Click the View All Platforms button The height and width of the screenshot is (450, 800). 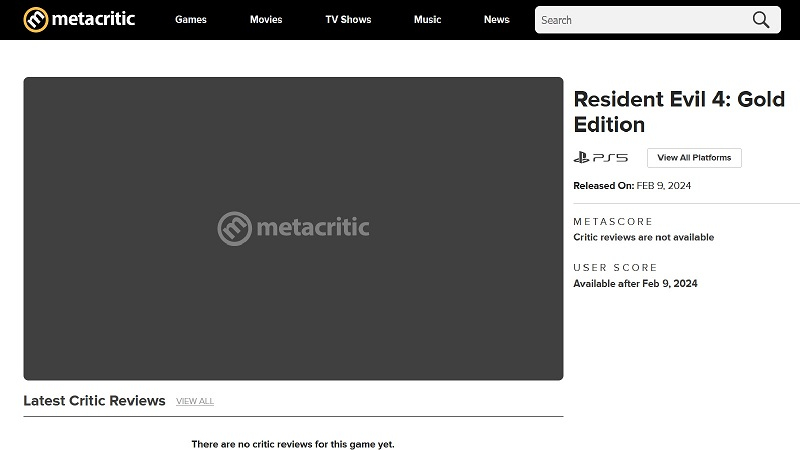pyautogui.click(x=694, y=158)
